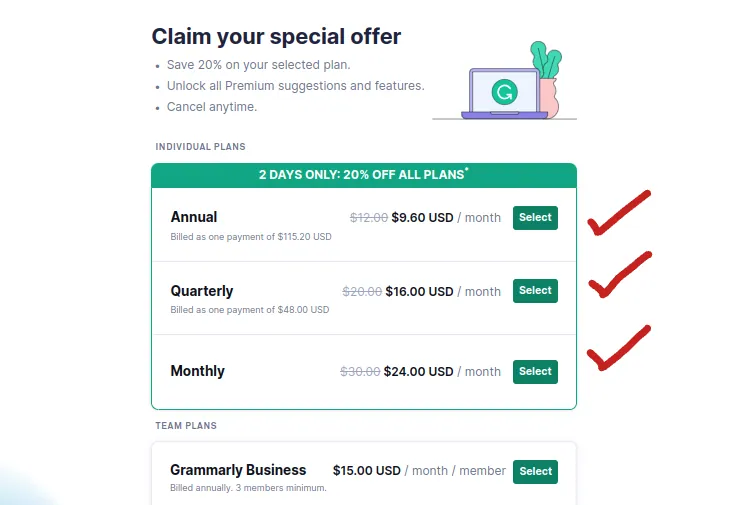733x505 pixels.
Task: Click the $24.00 USD monthly price
Action: point(418,371)
